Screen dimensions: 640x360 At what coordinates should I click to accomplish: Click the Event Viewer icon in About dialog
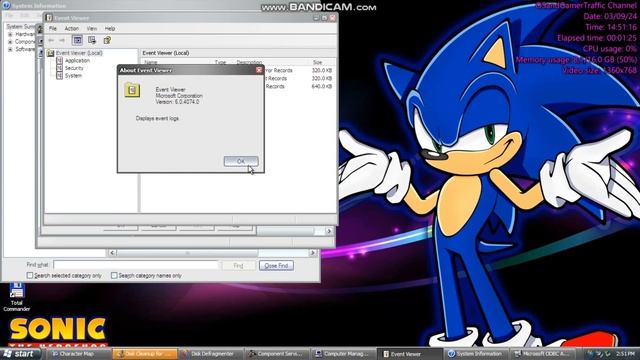[x=132, y=90]
